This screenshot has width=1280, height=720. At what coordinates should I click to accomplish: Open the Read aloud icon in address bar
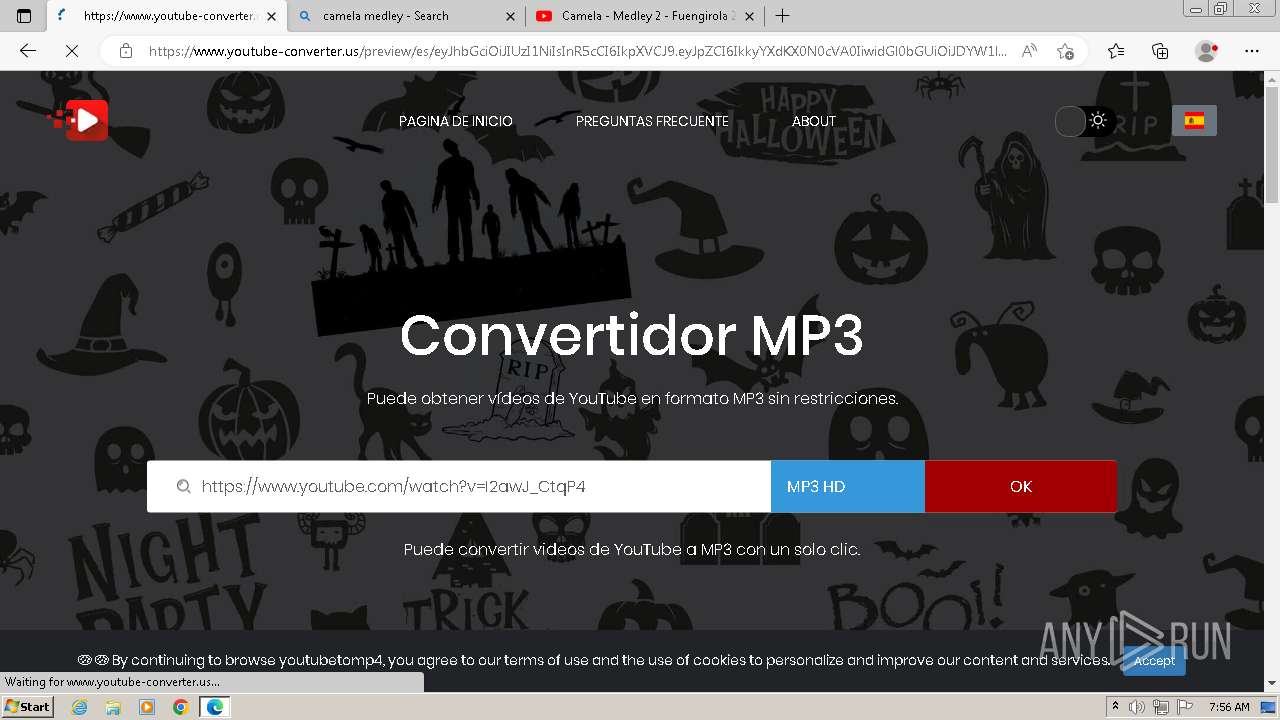point(1029,51)
